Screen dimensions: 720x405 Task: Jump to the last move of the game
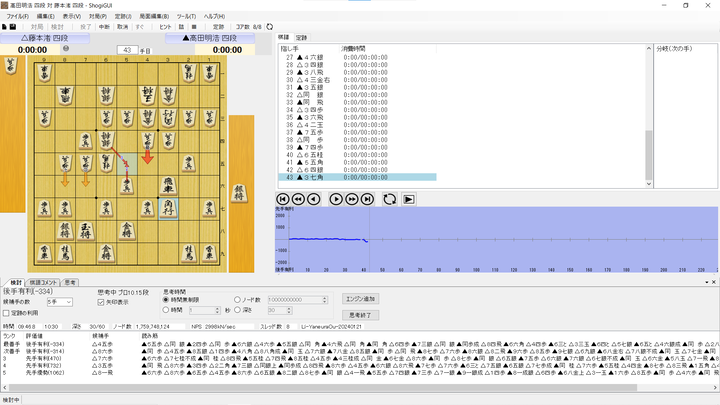click(367, 199)
